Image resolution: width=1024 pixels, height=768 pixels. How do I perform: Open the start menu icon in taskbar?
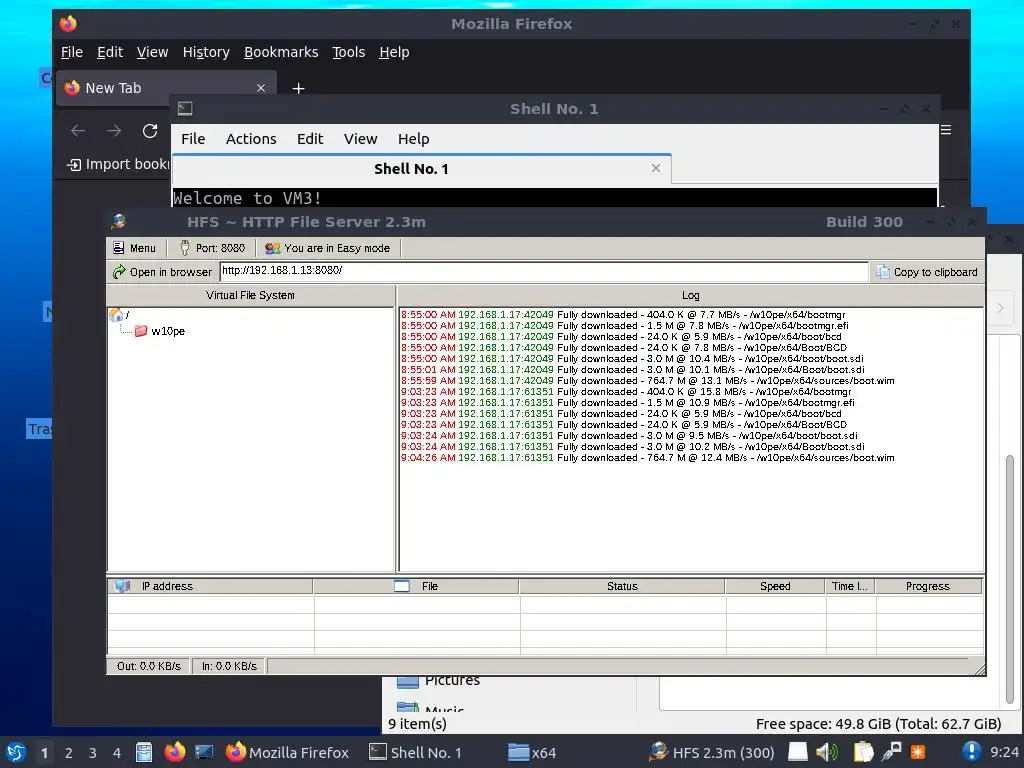point(16,752)
